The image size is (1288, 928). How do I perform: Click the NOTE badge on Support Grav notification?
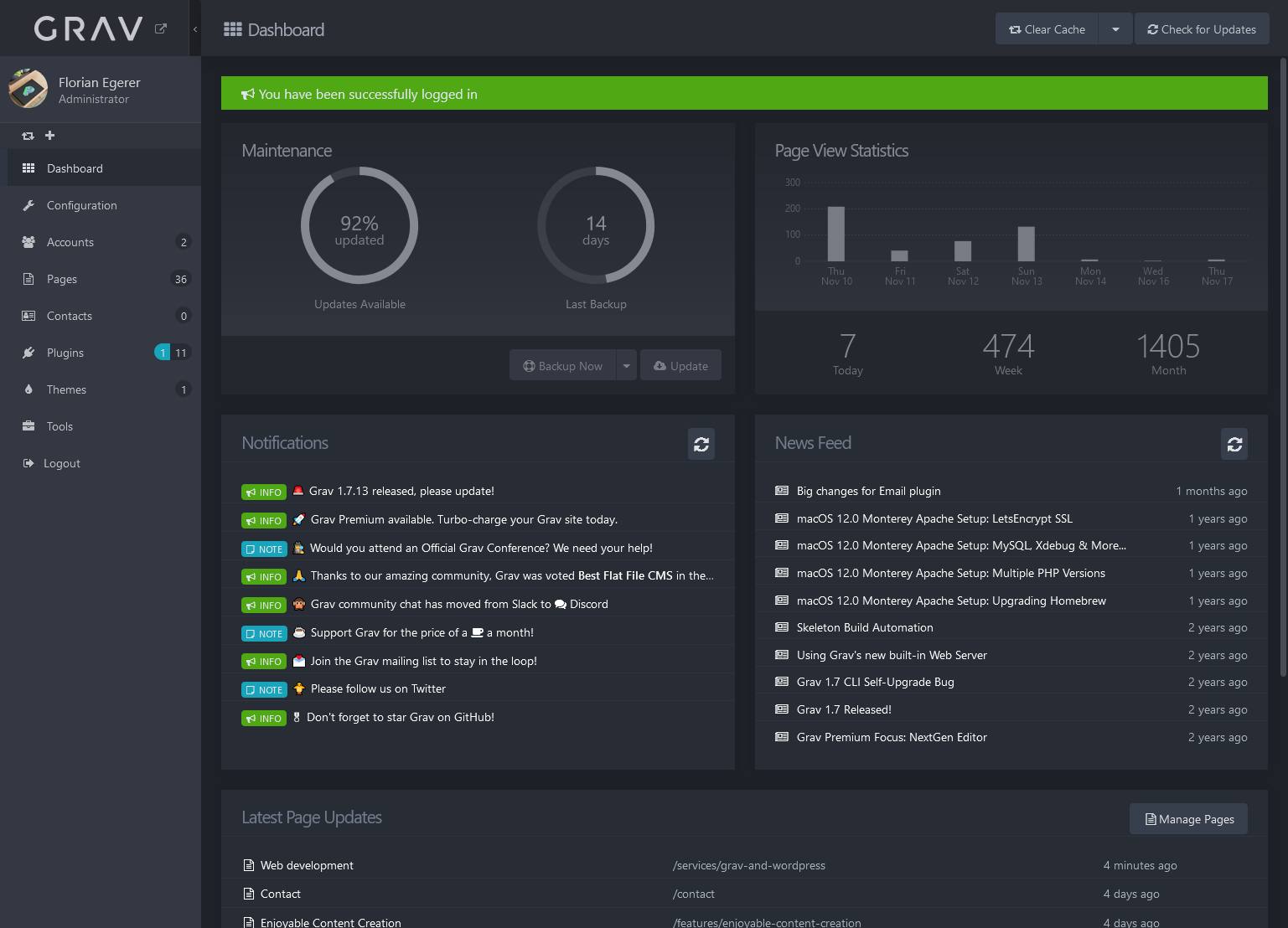(x=264, y=633)
